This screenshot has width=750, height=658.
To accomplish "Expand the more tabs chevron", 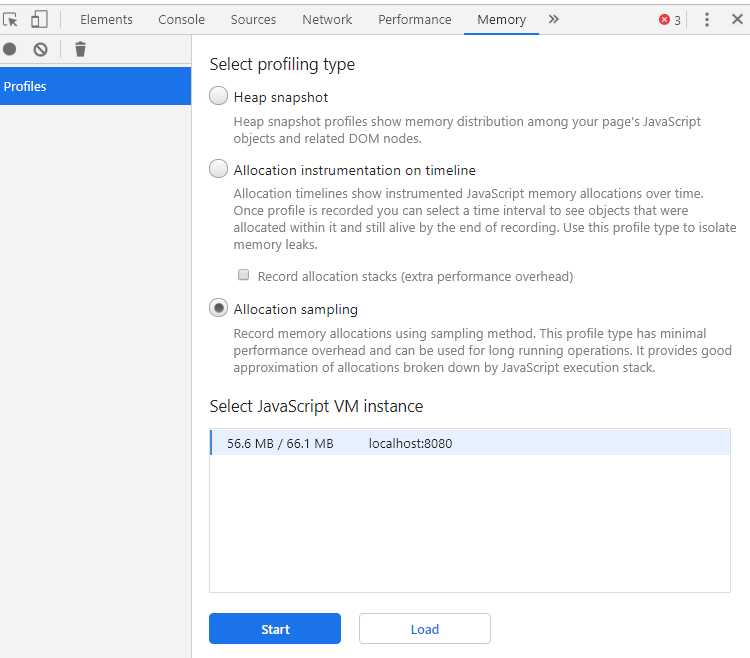I will [x=553, y=19].
